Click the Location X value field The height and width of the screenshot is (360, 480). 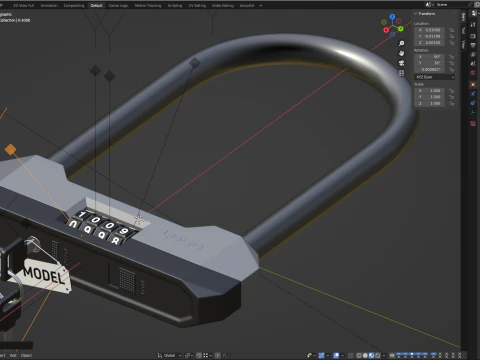[430, 30]
